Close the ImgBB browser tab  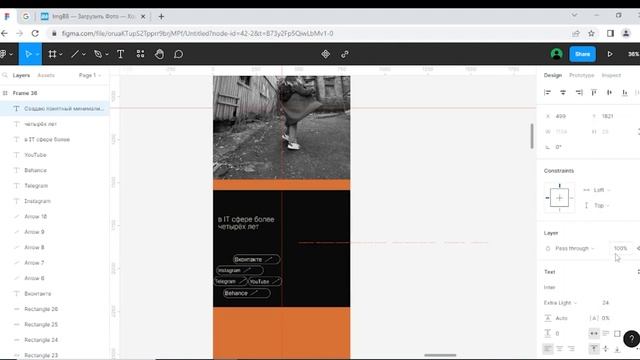(x=143, y=16)
